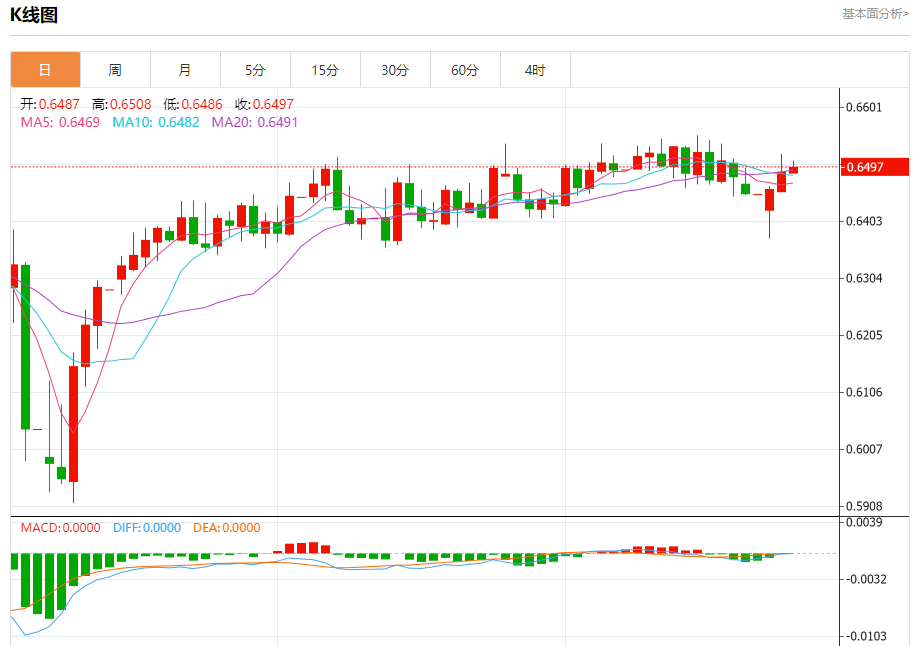915x646 pixels.
Task: Click the 0.6601 price axis label
Action: click(864, 107)
